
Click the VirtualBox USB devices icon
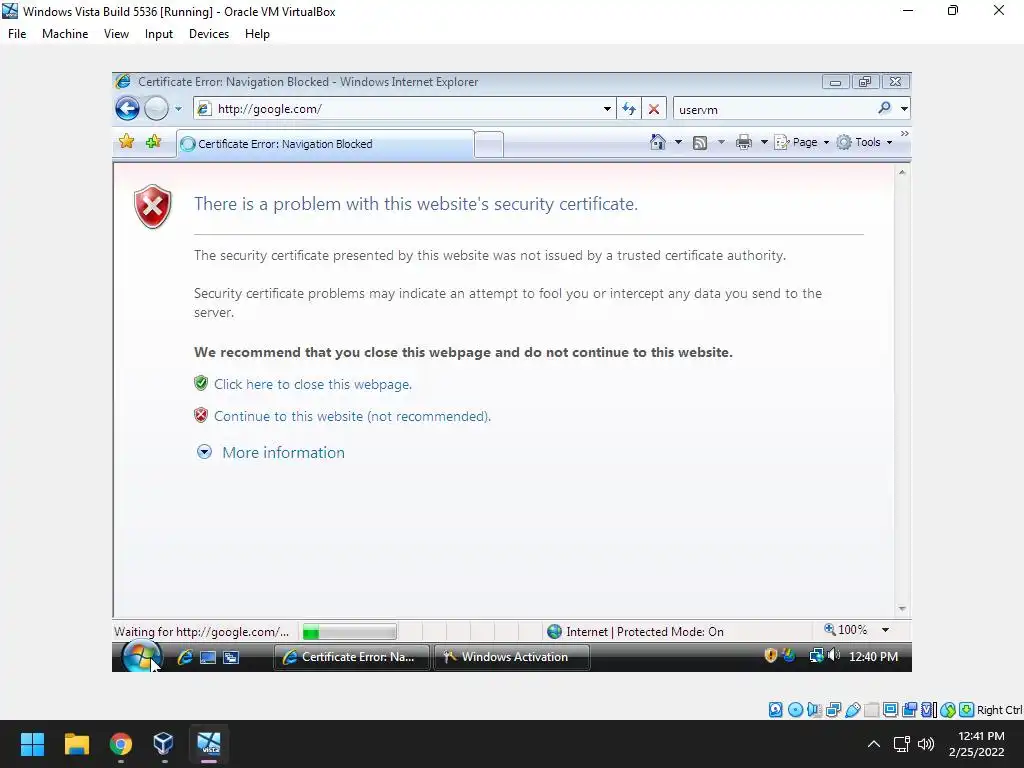[x=852, y=710]
